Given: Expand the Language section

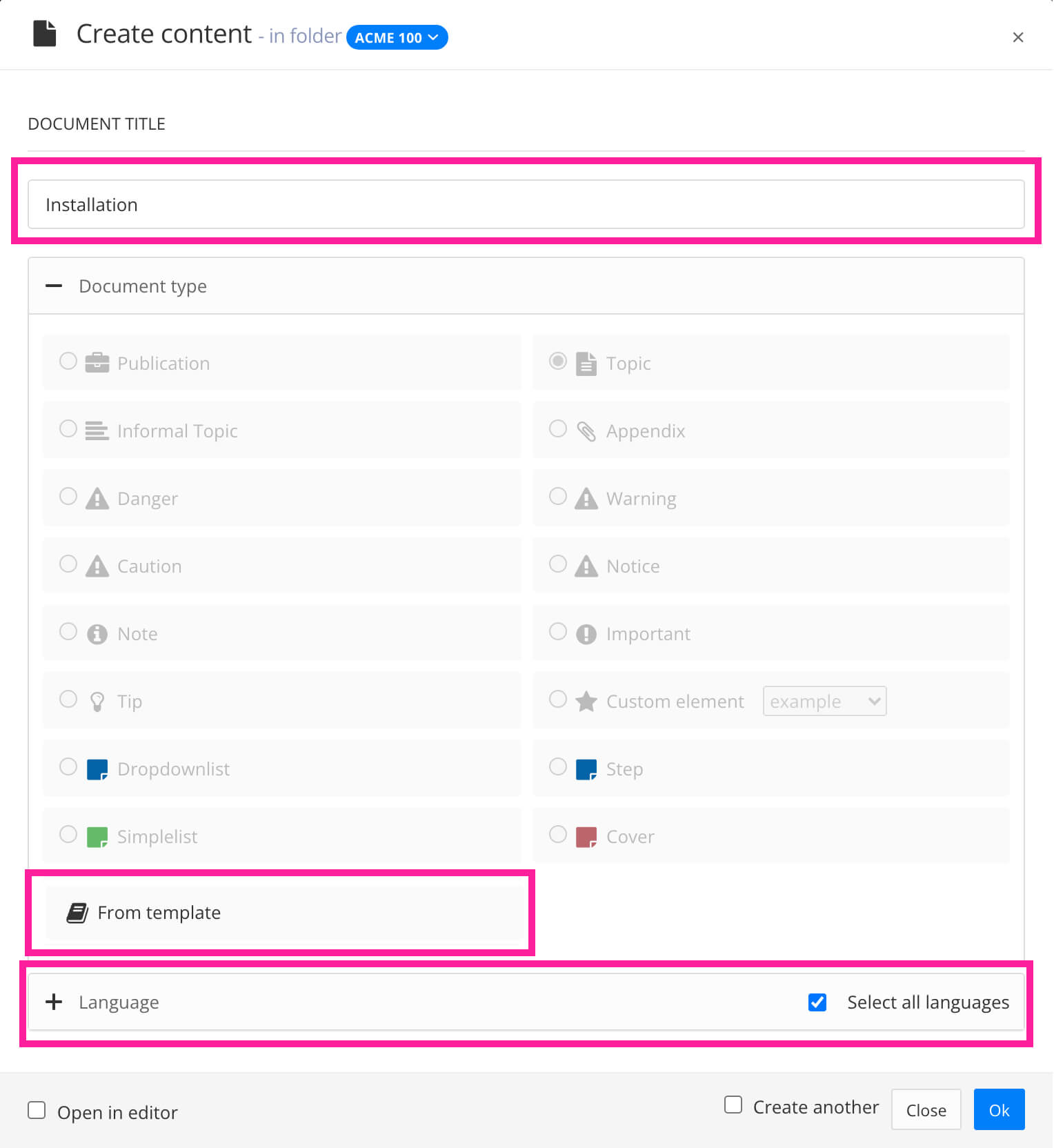Looking at the screenshot, I should pos(54,1002).
